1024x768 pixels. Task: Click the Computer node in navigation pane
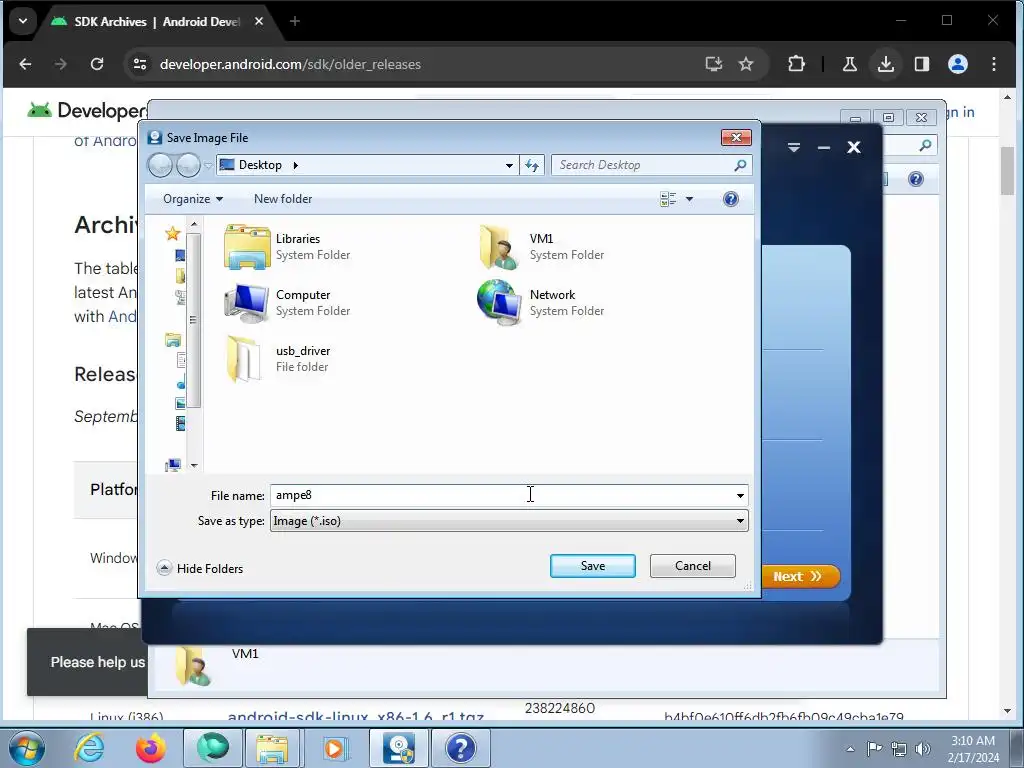(173, 465)
